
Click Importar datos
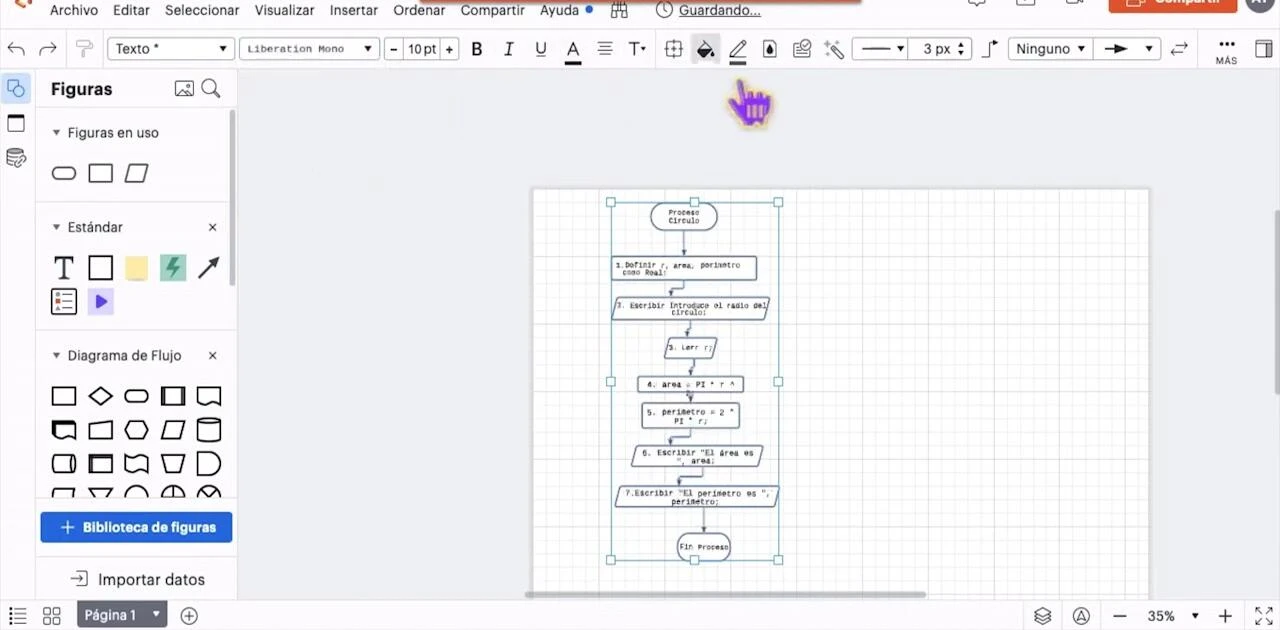(138, 579)
